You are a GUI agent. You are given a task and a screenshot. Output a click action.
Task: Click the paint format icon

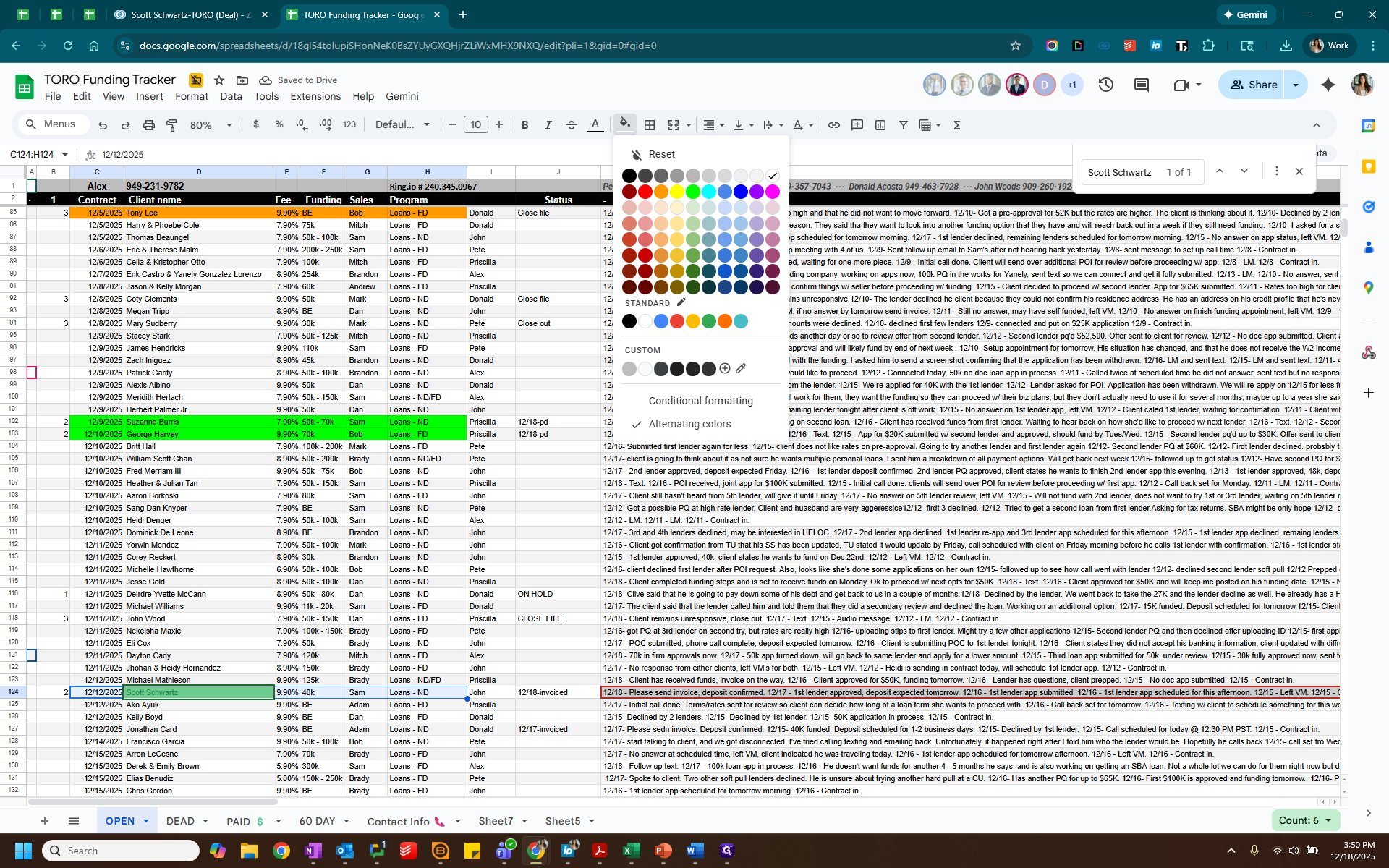(171, 125)
